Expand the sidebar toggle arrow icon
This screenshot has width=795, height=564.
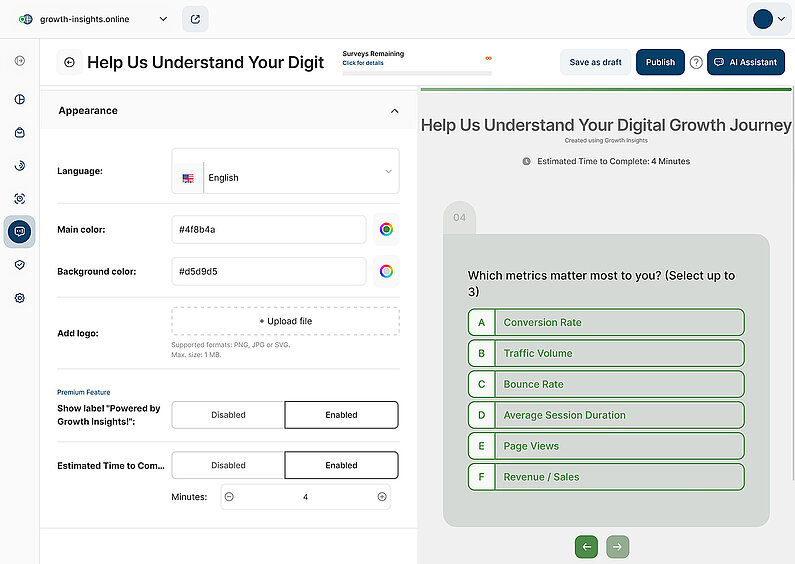click(20, 61)
